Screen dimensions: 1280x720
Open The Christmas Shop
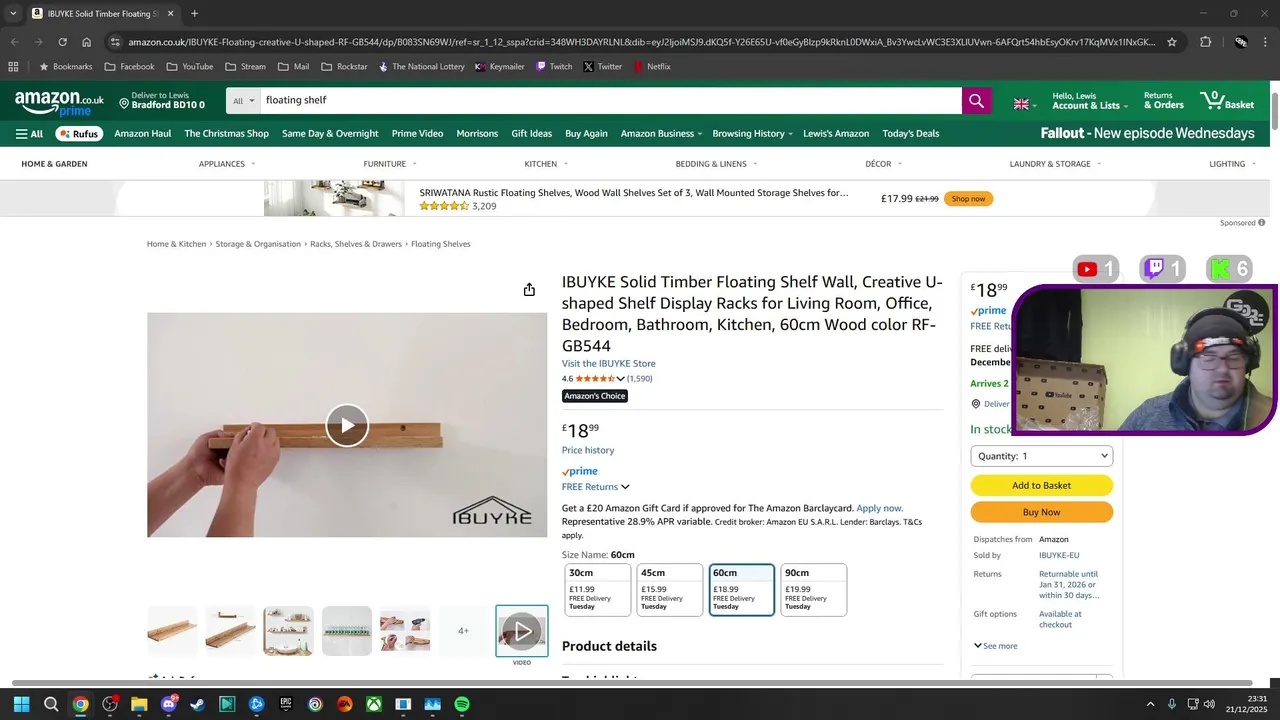click(x=226, y=133)
